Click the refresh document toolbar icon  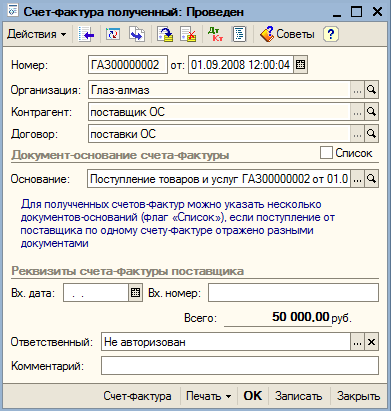tap(113, 34)
